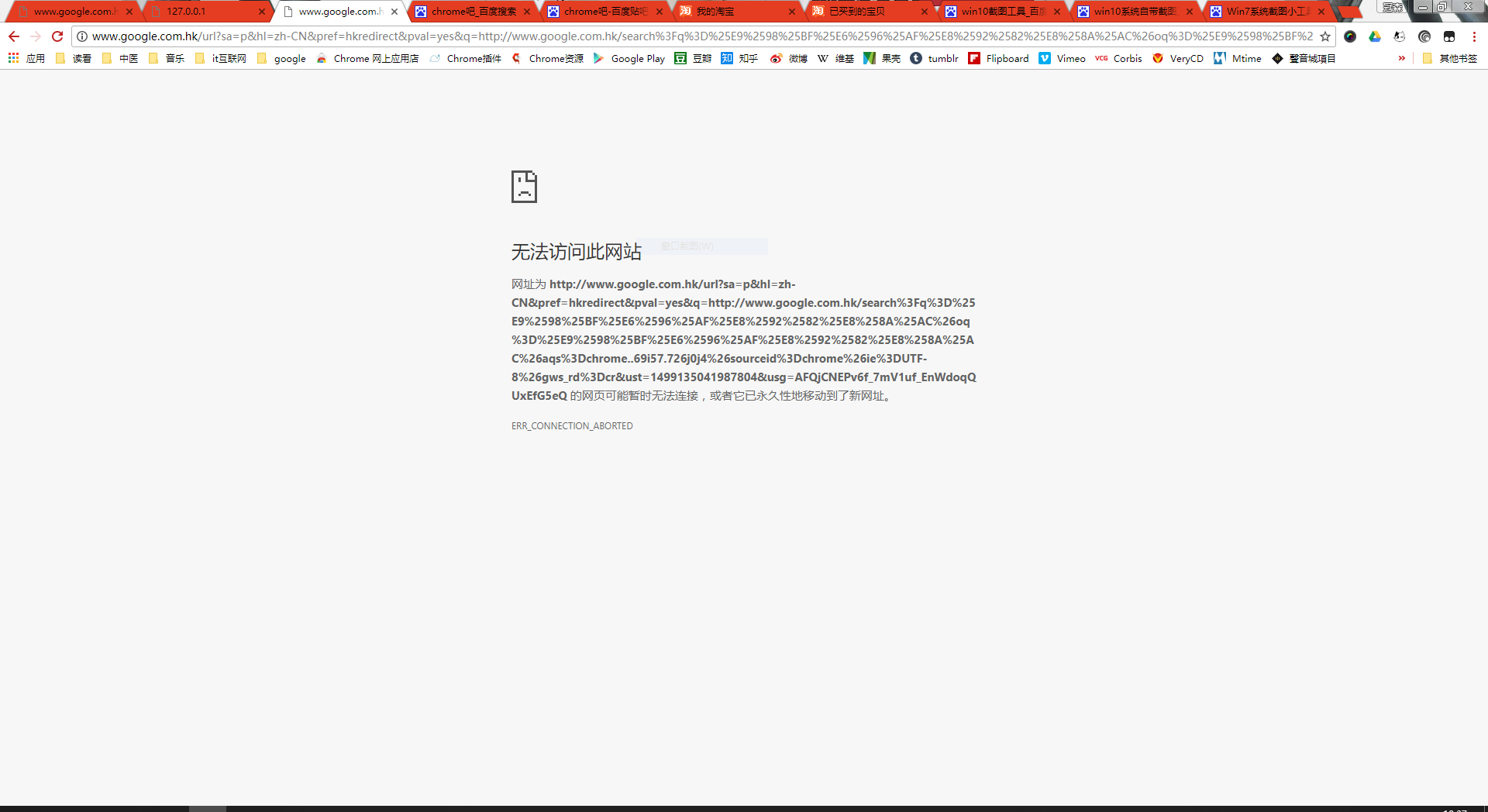The width and height of the screenshot is (1488, 812).
Task: Open the google bookmark folder
Action: point(281,58)
